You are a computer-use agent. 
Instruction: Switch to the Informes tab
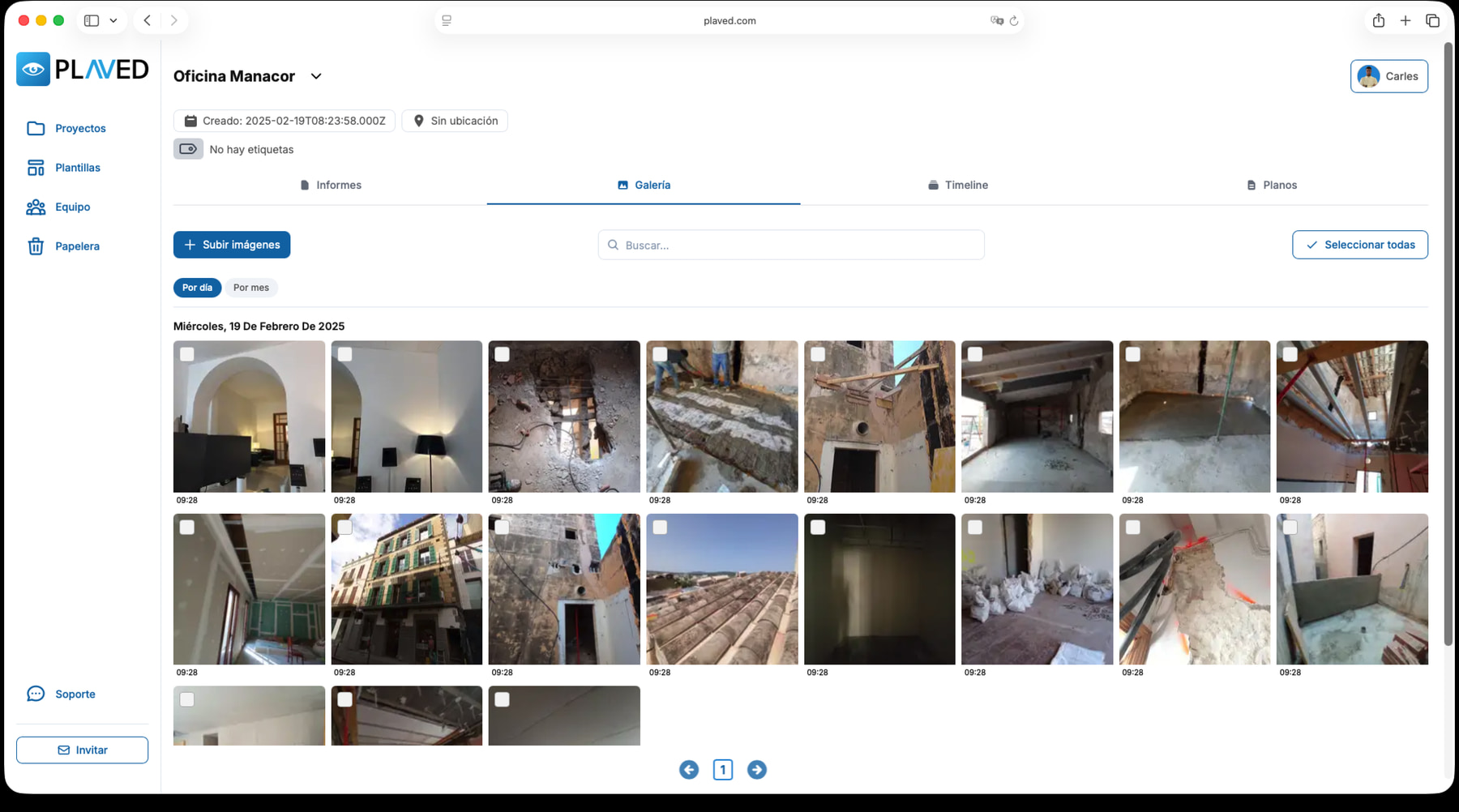[x=330, y=186]
